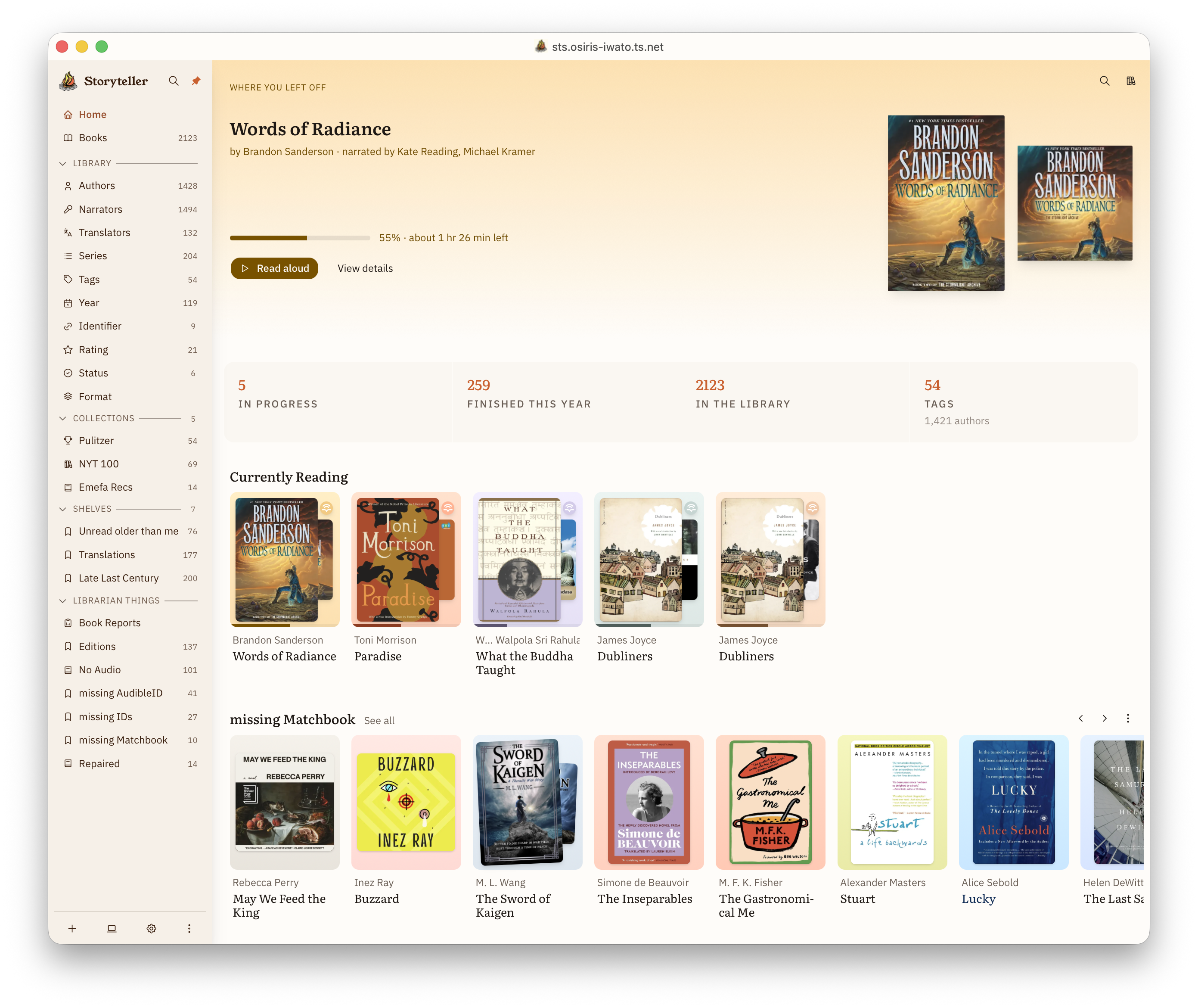Image resolution: width=1198 pixels, height=1008 pixels.
Task: Click the Storyteller campfire logo
Action: click(x=68, y=81)
